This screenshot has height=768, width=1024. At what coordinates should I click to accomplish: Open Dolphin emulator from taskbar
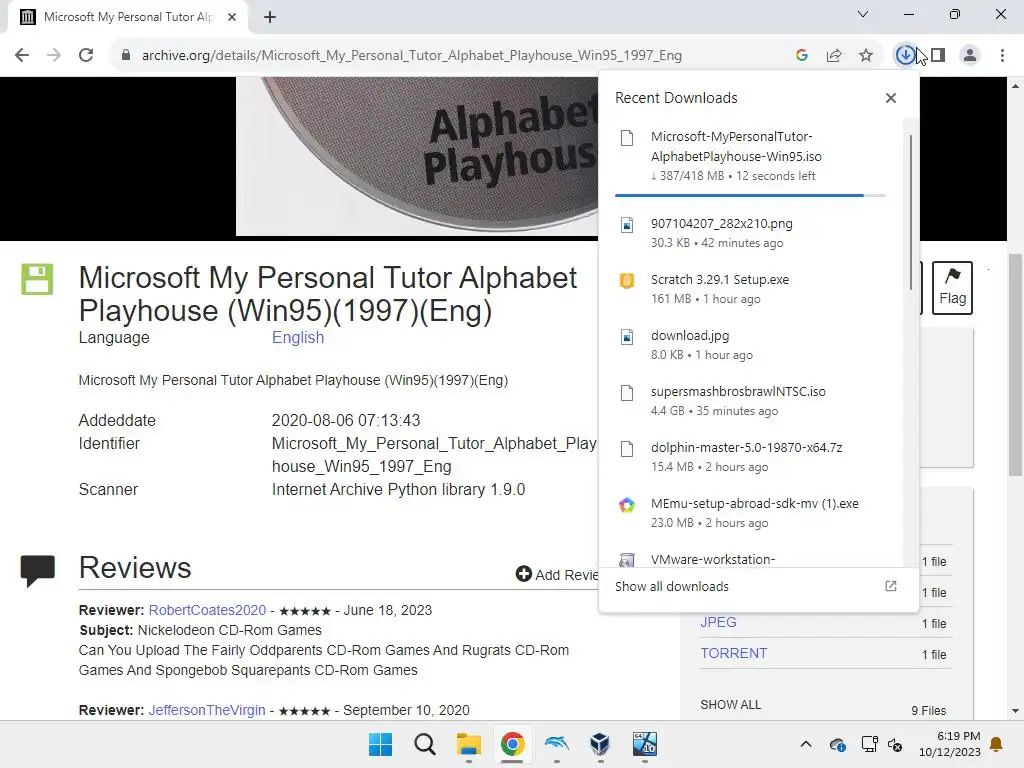tap(556, 744)
